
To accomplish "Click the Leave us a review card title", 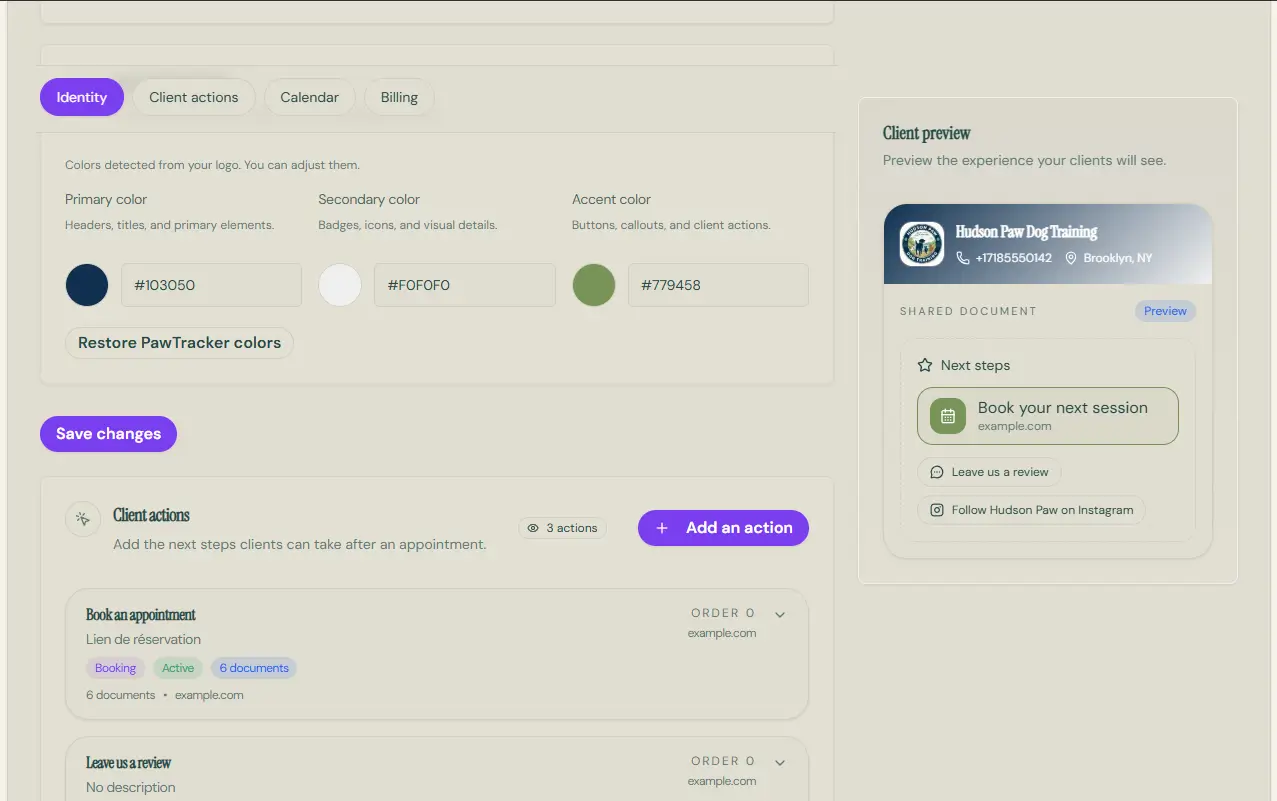I will [x=128, y=763].
